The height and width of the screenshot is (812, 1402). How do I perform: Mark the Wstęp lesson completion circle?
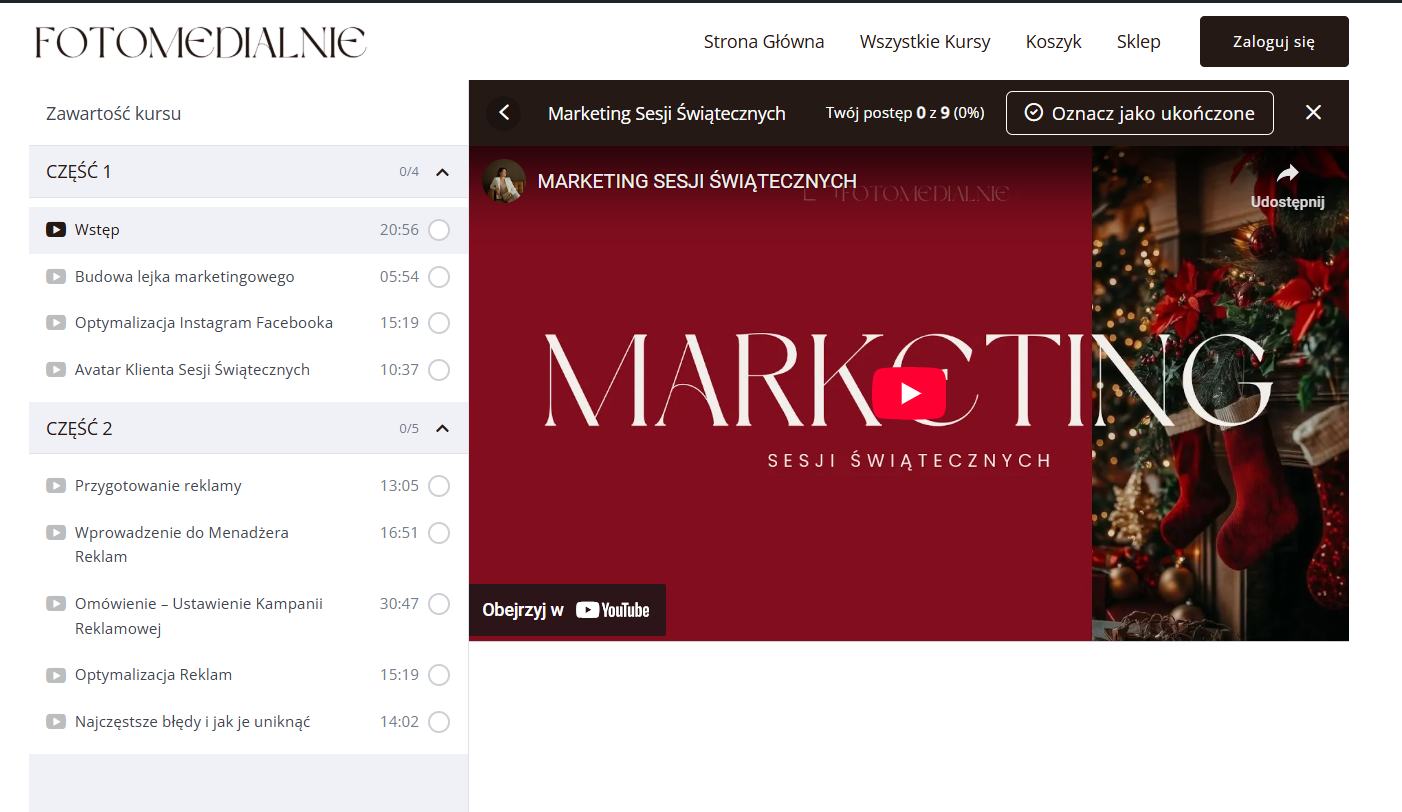click(438, 230)
